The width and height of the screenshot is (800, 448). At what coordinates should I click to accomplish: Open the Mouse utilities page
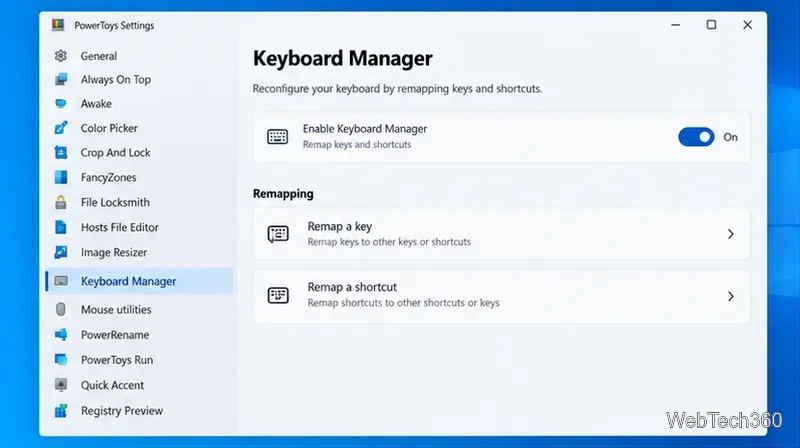[116, 310]
